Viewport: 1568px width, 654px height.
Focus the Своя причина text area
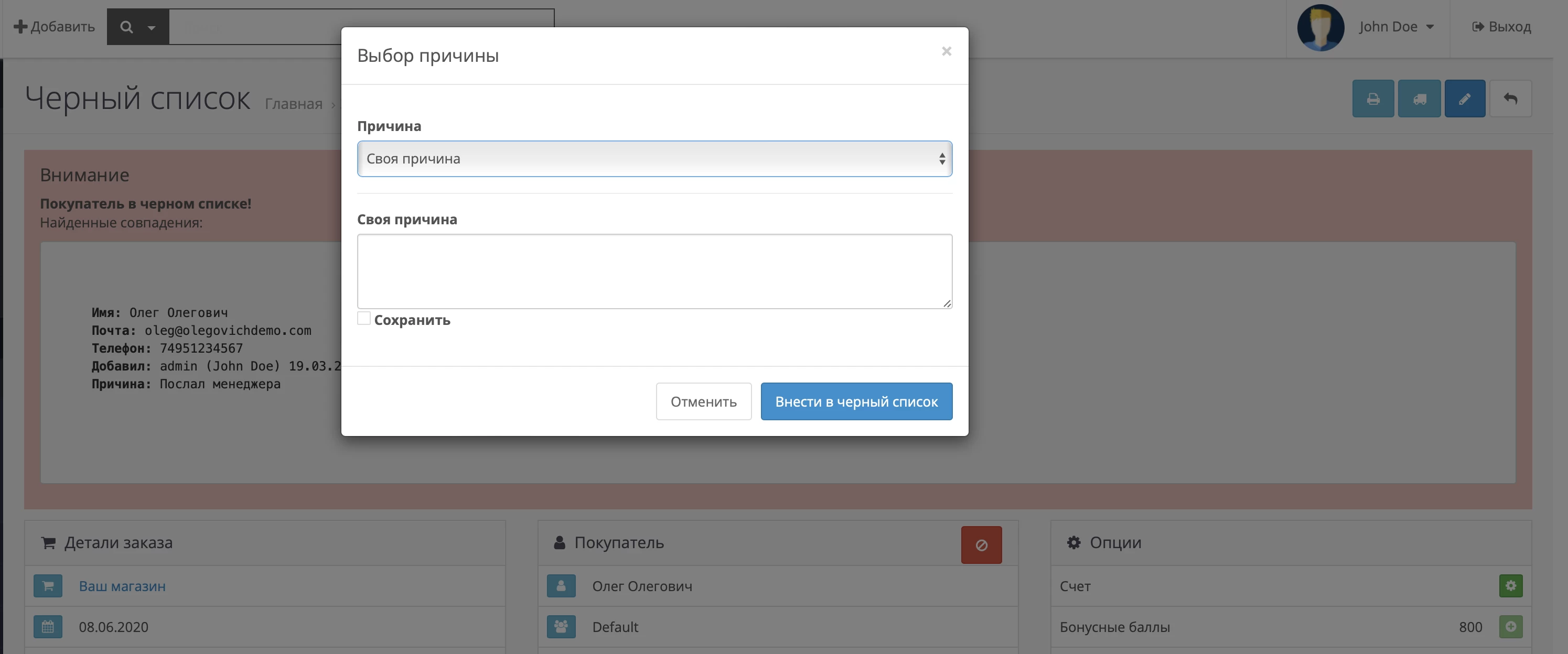tap(654, 271)
